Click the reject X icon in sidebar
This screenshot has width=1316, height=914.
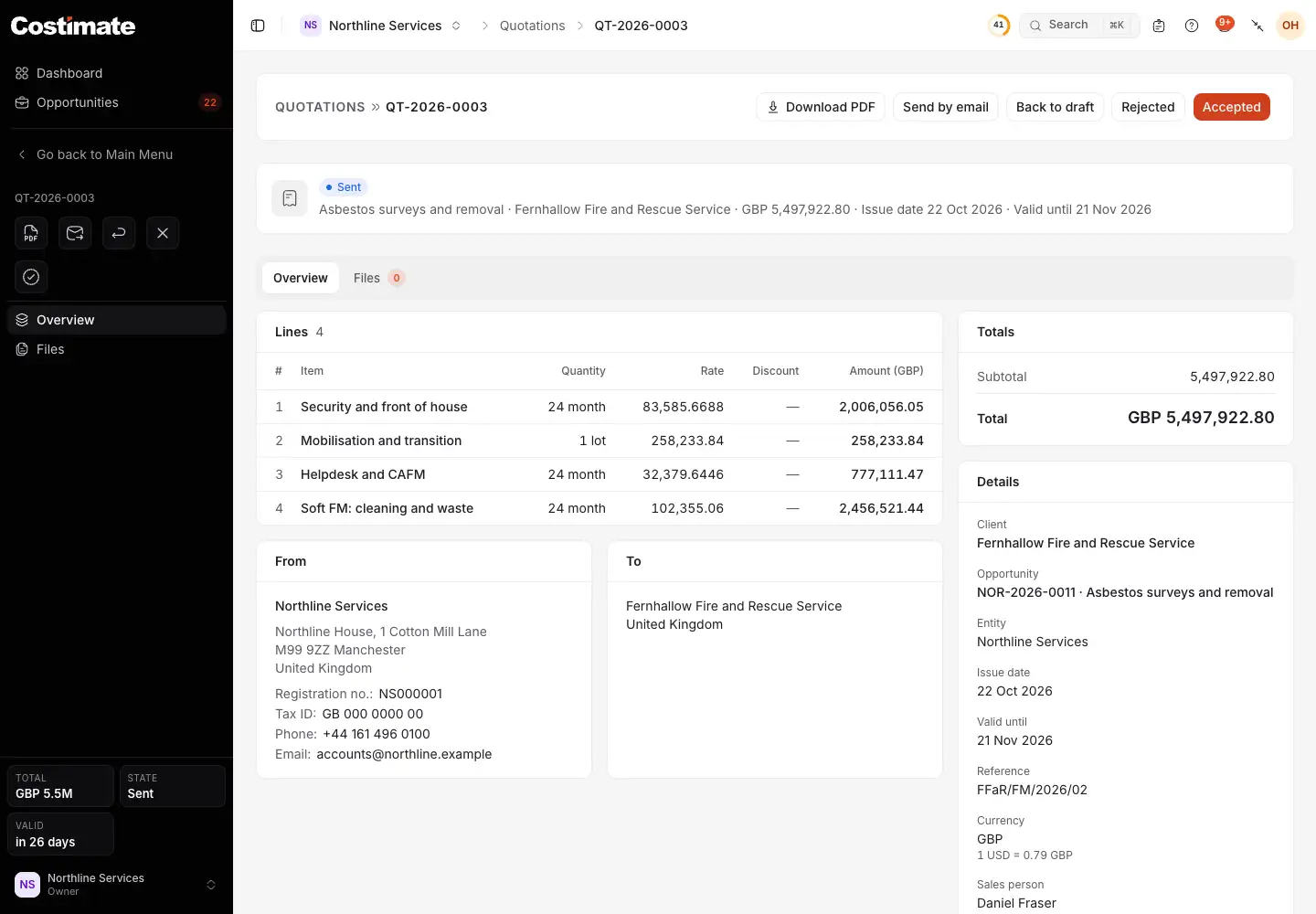pyautogui.click(x=163, y=233)
